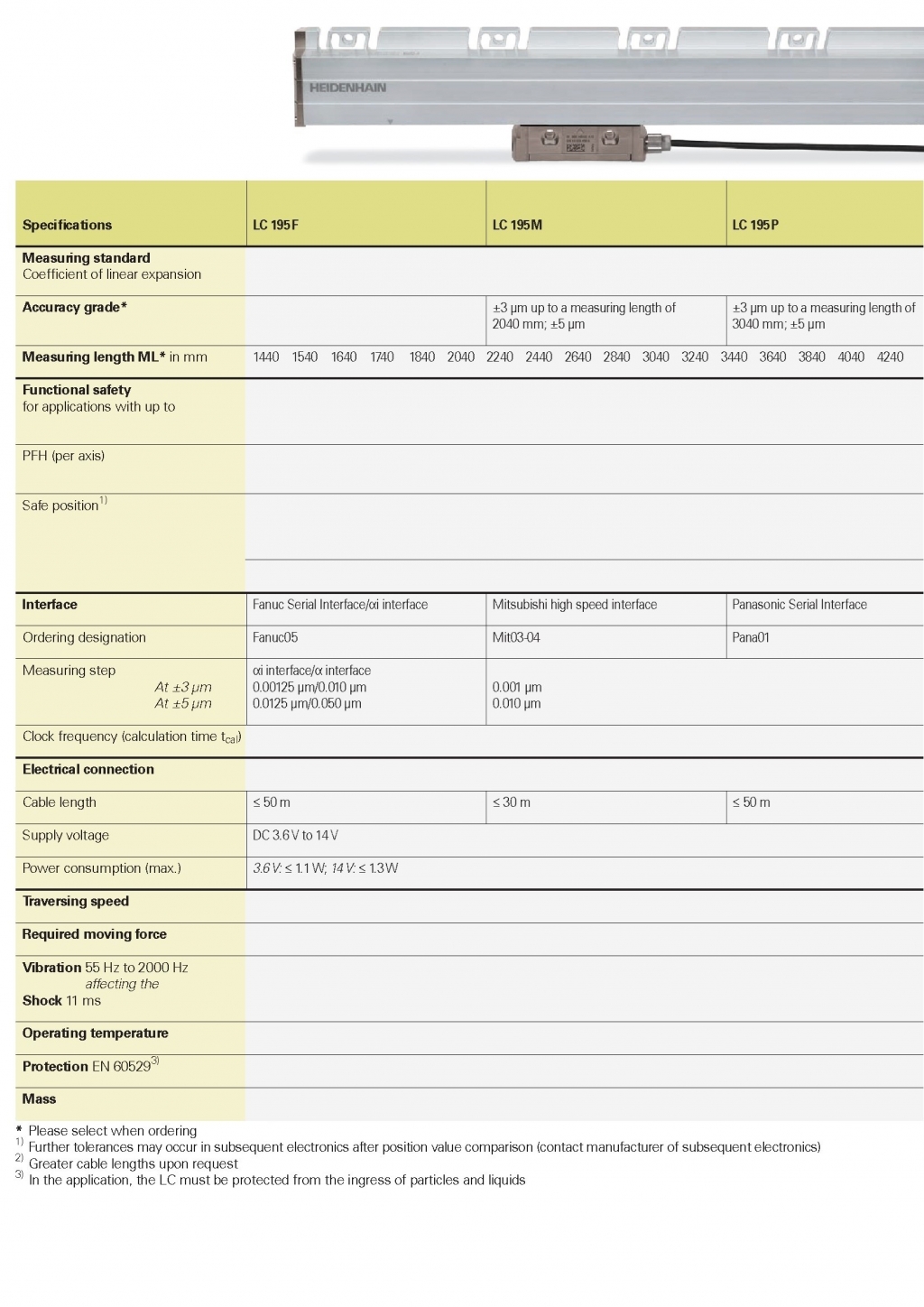924x1307 pixels.
Task: Click measuring length value 1540
Action: (305, 357)
